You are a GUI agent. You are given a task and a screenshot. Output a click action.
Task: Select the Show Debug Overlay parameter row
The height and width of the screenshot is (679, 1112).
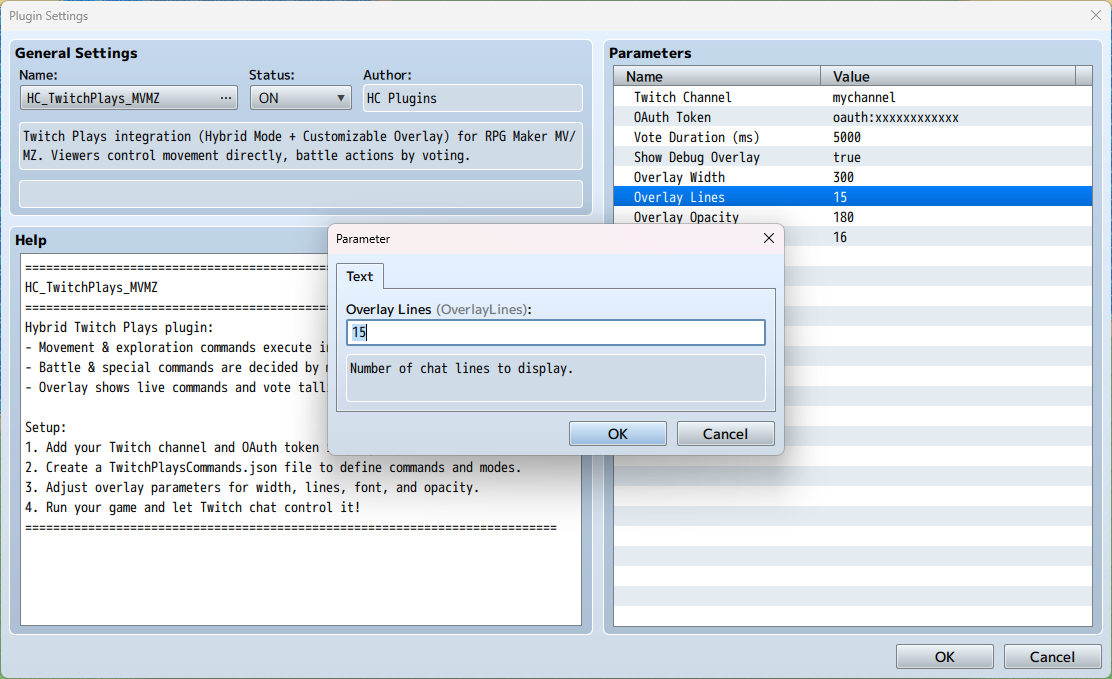point(852,157)
